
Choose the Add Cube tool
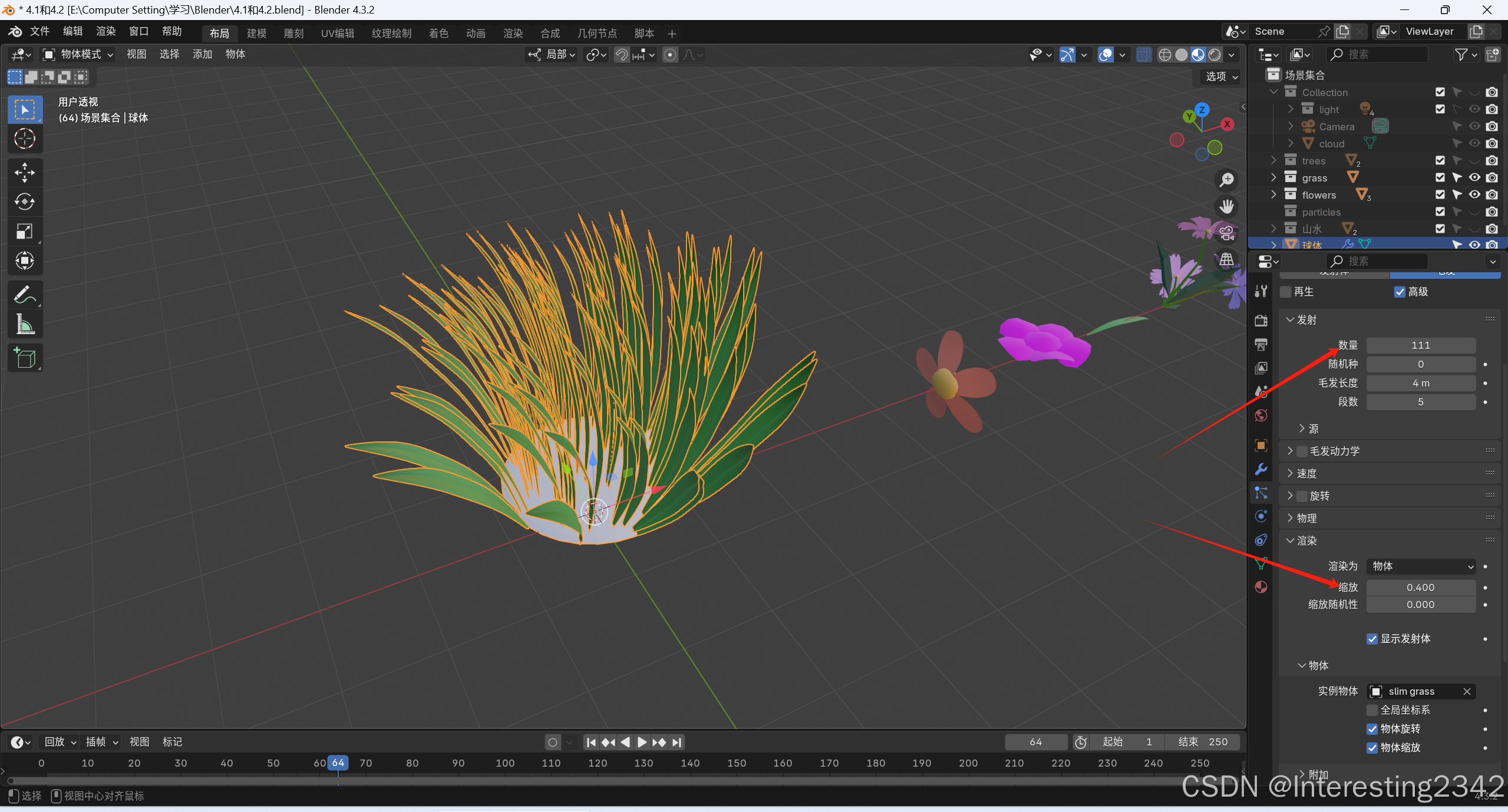click(x=24, y=358)
